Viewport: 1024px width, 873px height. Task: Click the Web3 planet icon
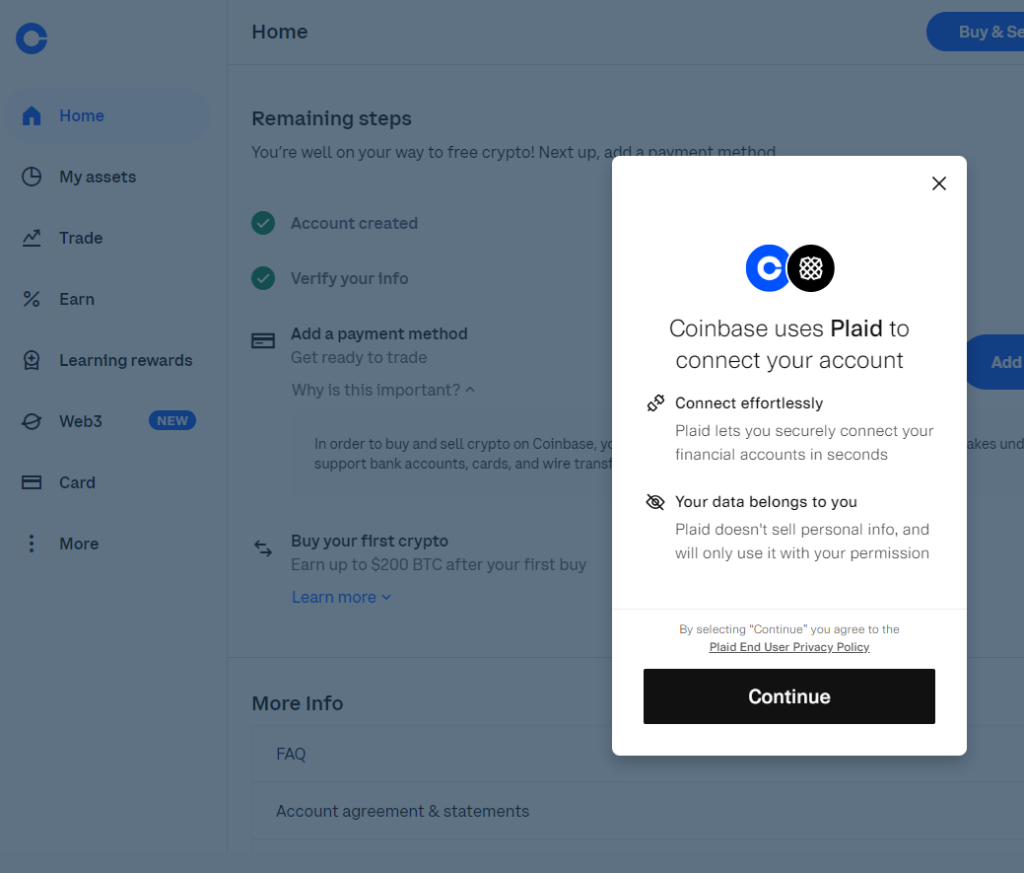click(32, 422)
